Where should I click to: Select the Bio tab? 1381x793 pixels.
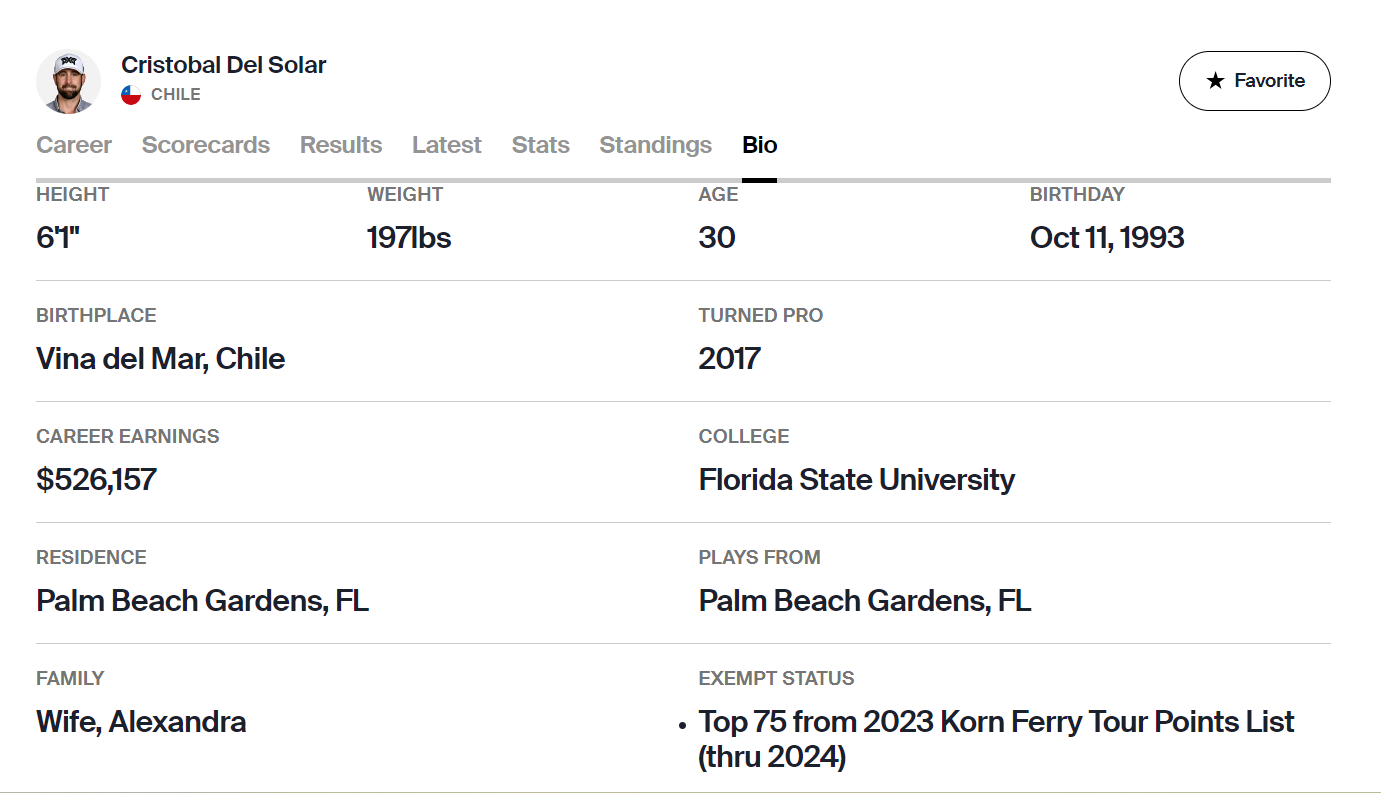click(760, 145)
